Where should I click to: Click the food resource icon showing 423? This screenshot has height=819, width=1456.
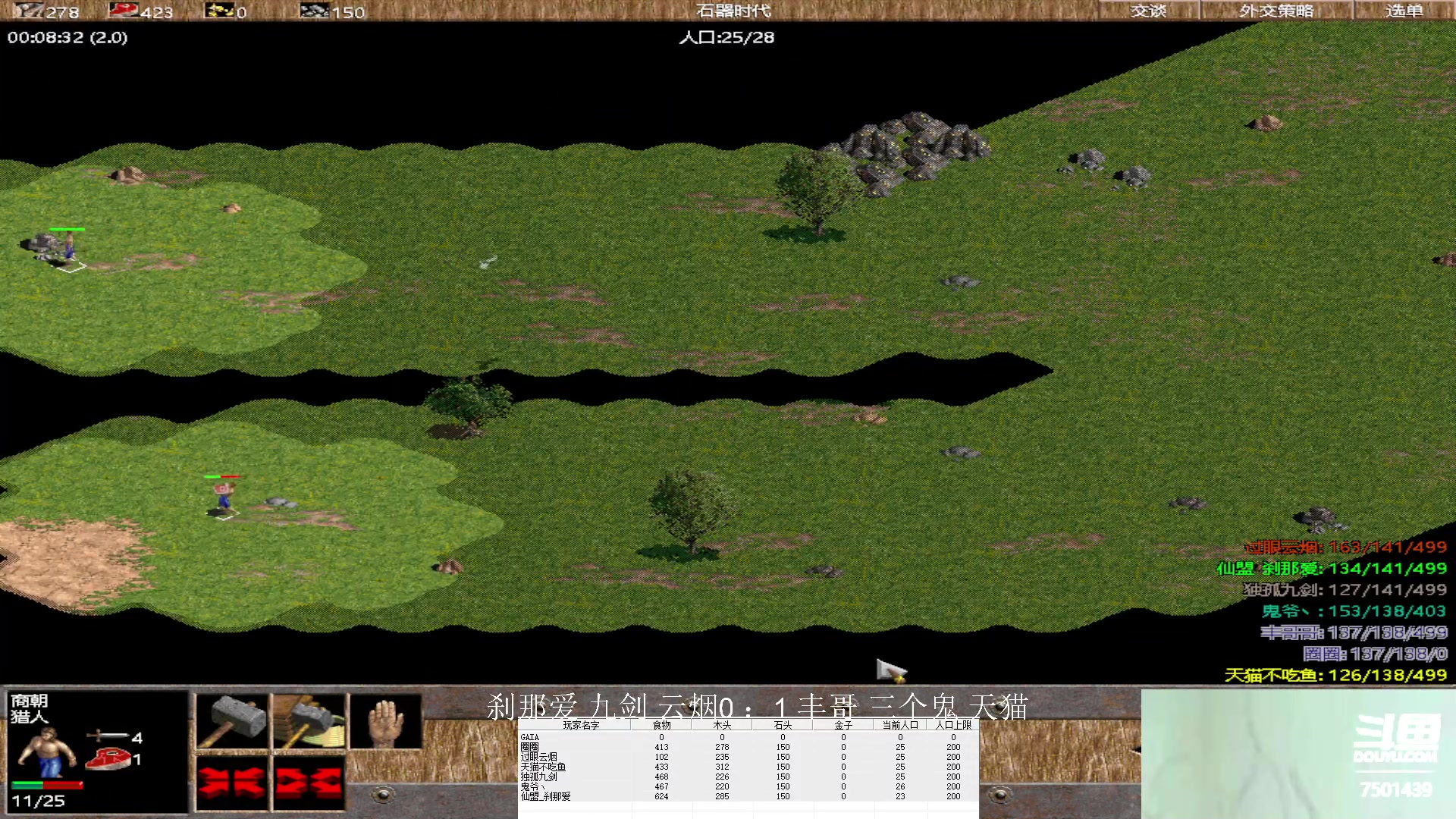[124, 11]
